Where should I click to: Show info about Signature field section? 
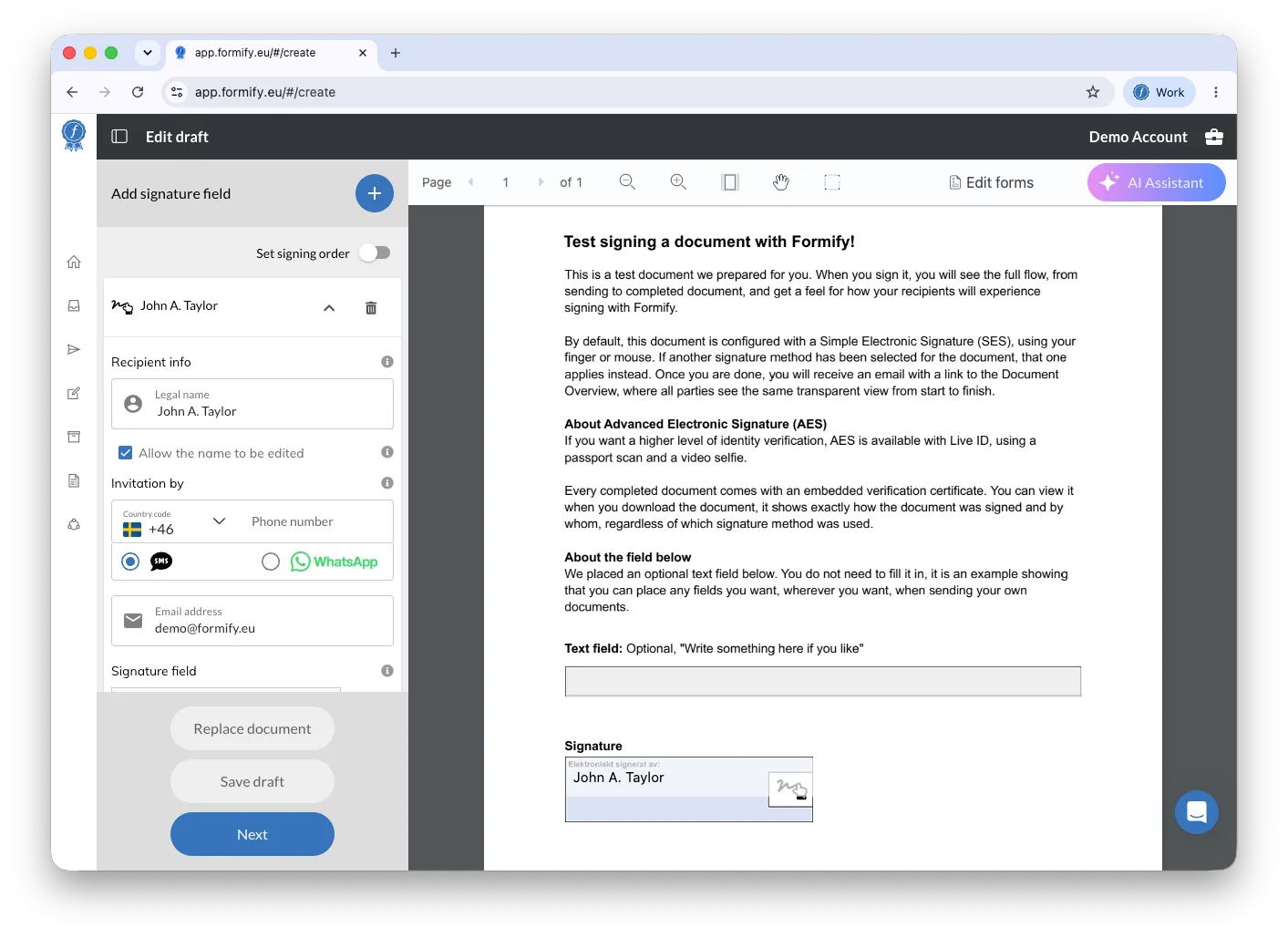coord(387,671)
